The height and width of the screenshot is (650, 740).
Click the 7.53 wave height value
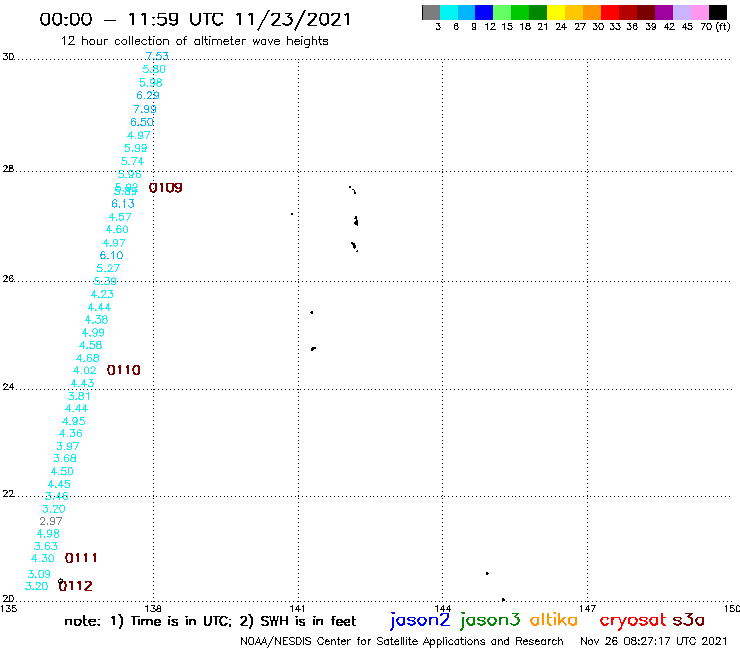[x=157, y=56]
